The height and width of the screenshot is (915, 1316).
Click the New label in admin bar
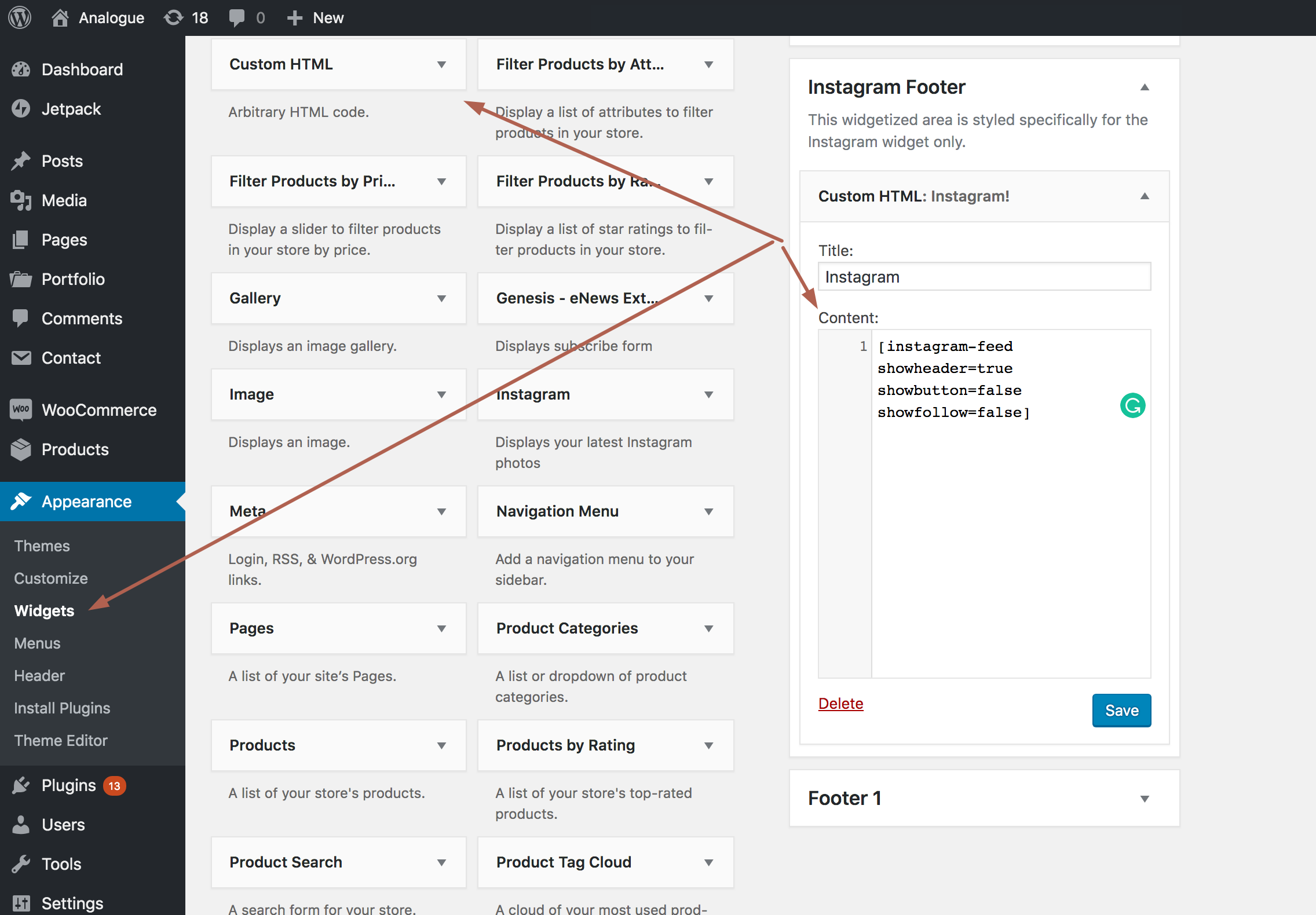(328, 18)
